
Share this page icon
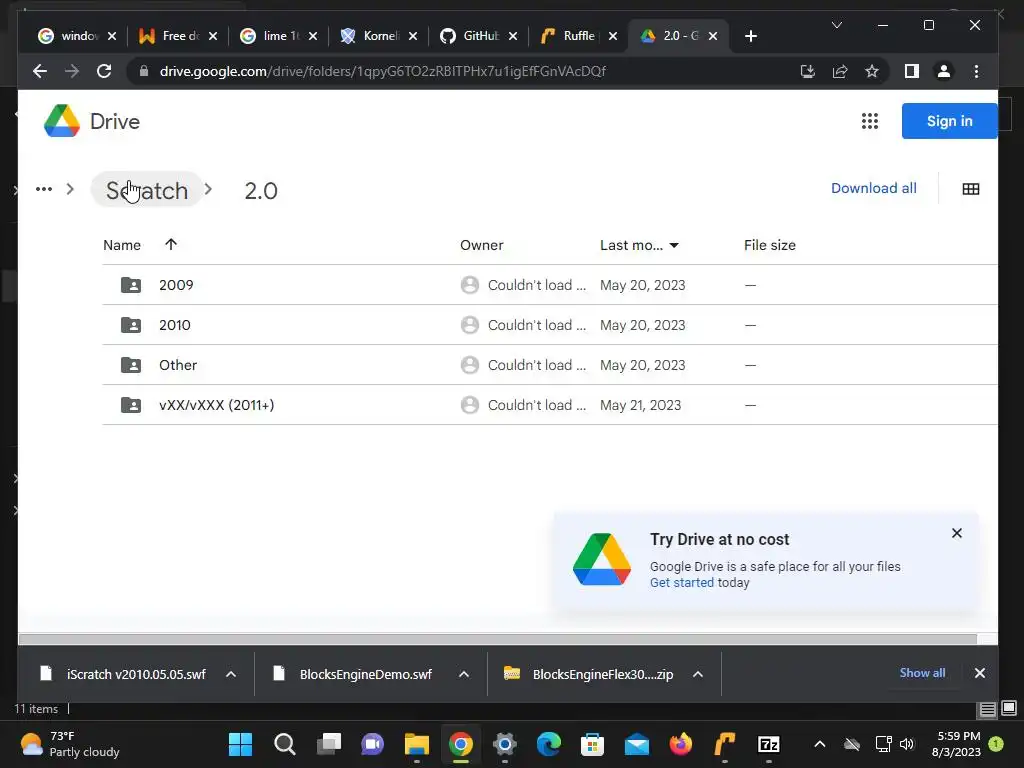840,71
